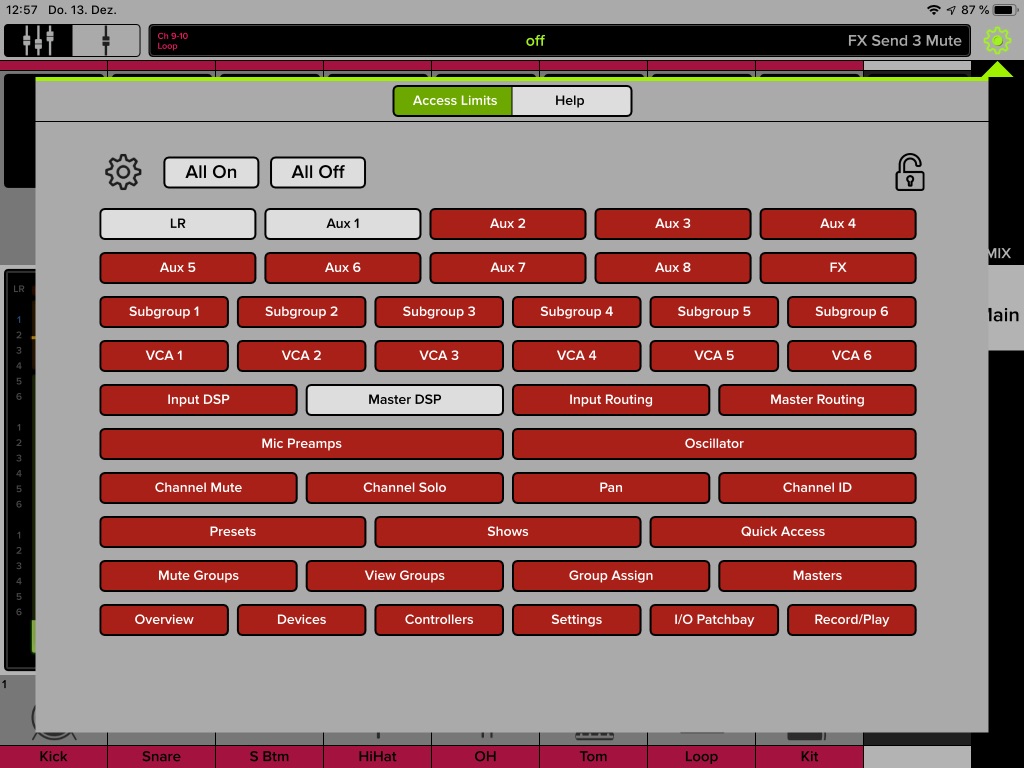Toggle Aux 1 access

pos(343,224)
